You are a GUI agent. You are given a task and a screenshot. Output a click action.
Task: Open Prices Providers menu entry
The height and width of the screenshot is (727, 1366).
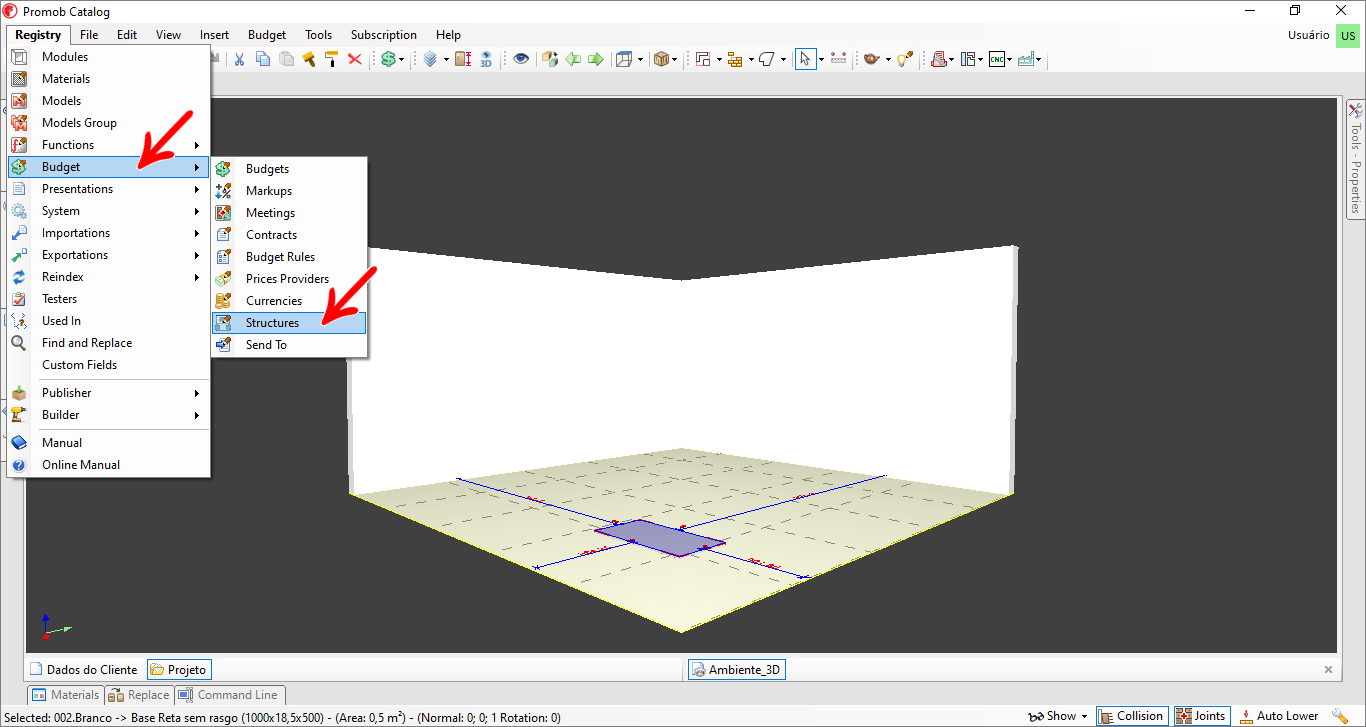(x=289, y=279)
